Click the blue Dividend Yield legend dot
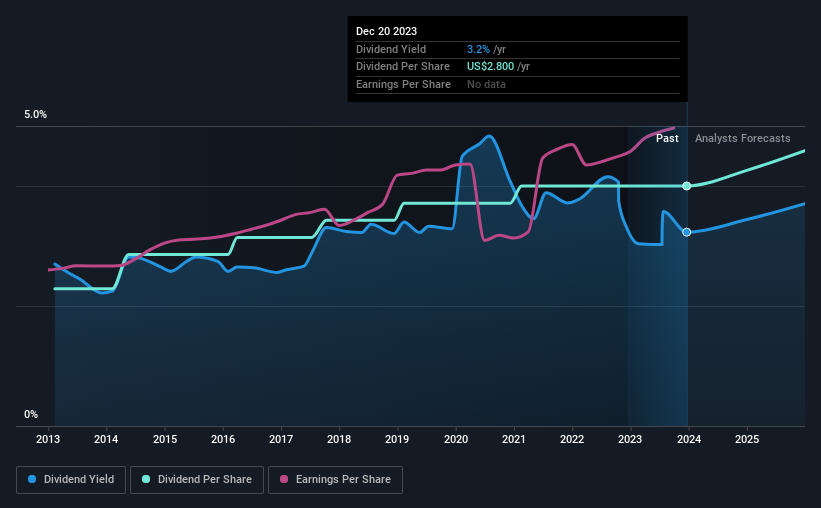This screenshot has height=508, width=821. [32, 479]
